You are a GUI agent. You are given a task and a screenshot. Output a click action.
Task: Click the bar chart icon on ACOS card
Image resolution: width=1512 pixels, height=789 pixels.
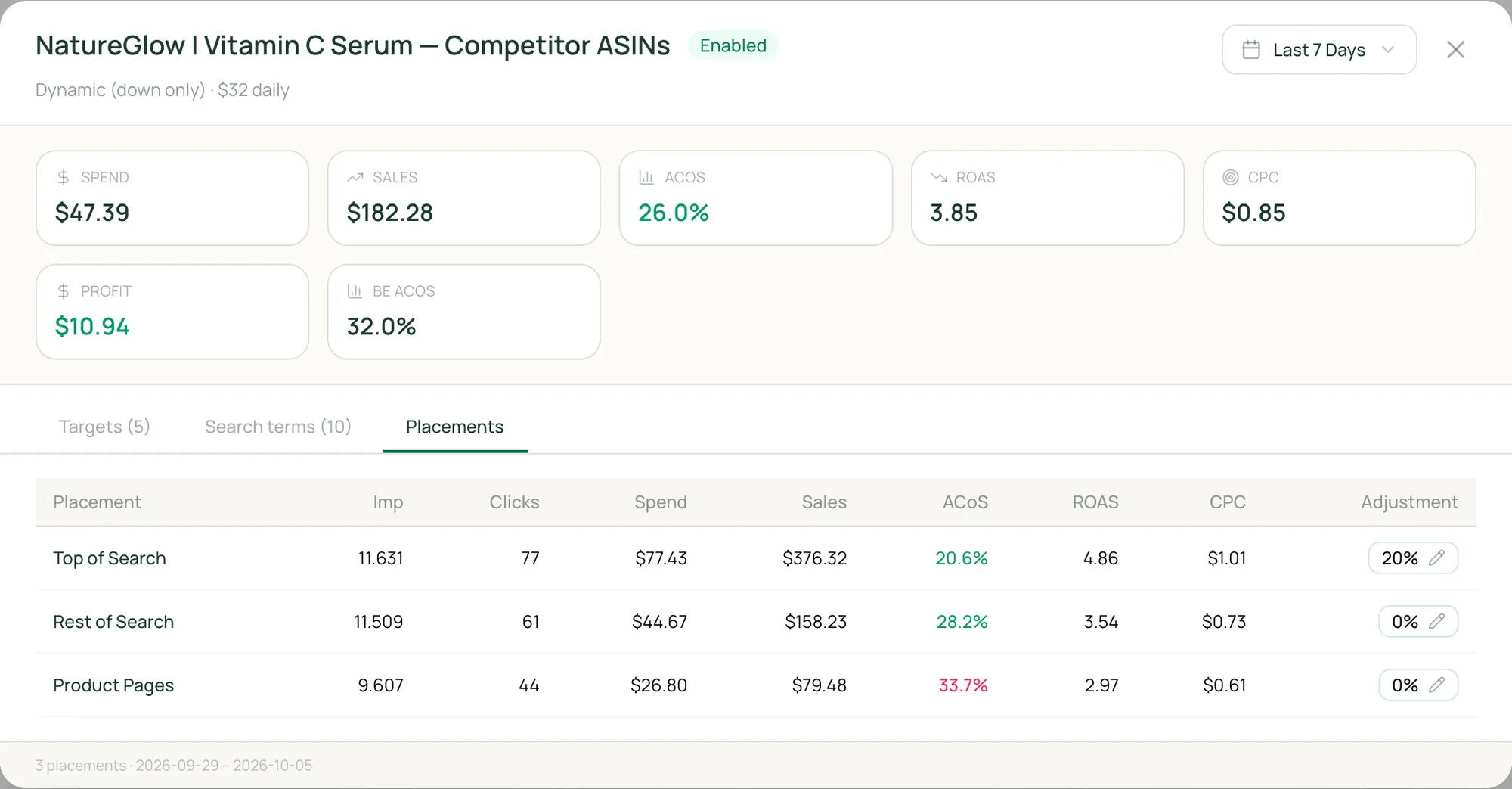646,178
